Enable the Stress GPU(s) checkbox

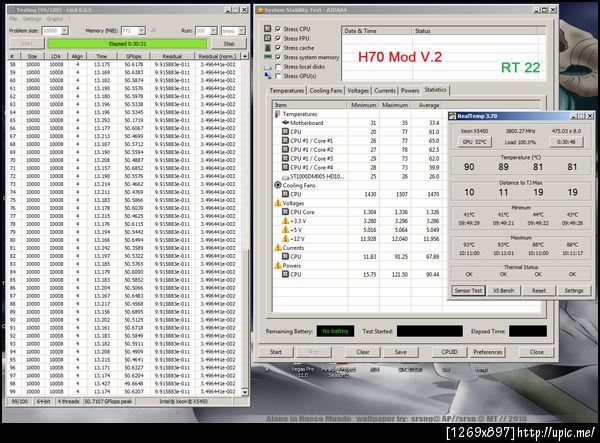pyautogui.click(x=278, y=76)
